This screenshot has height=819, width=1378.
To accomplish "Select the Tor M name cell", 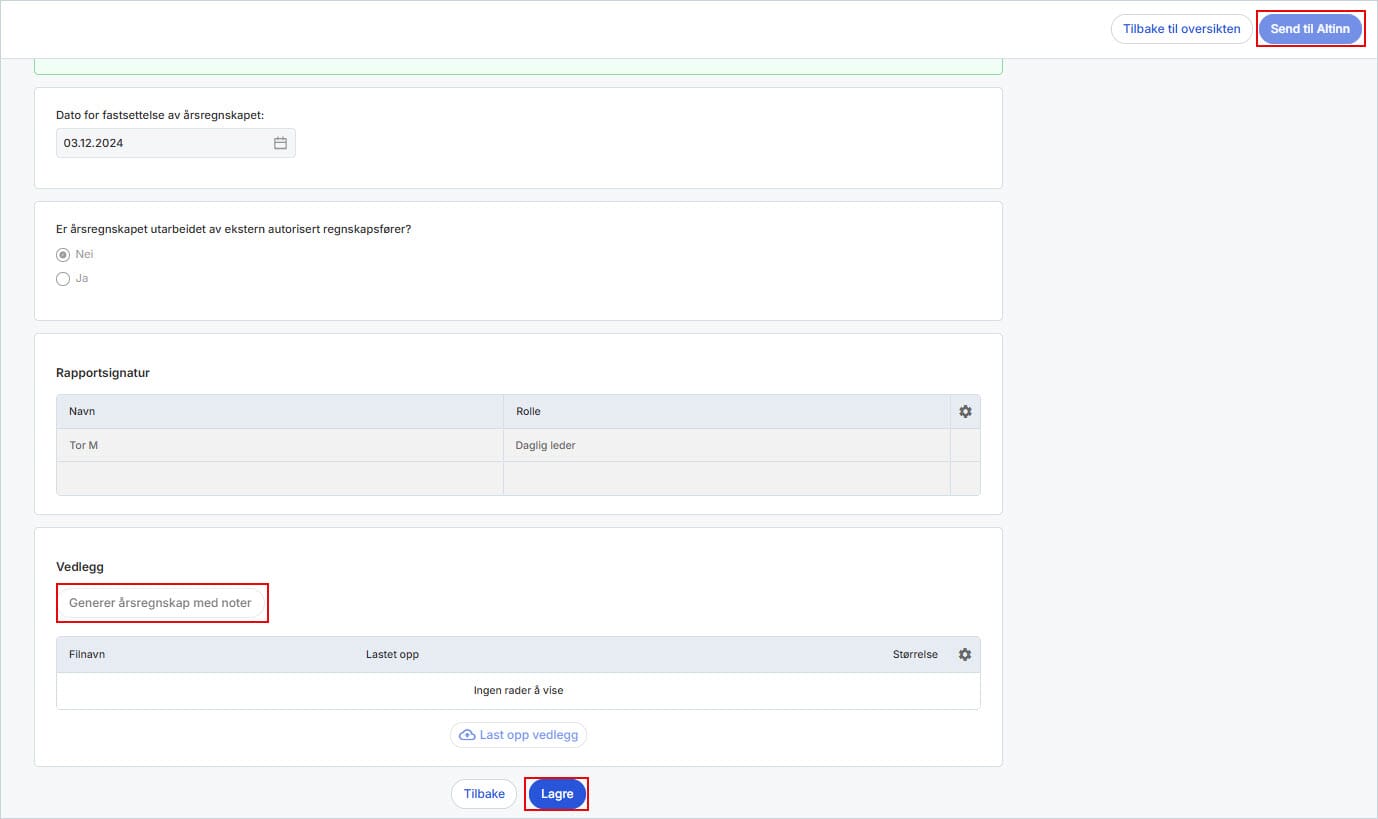I will [280, 445].
